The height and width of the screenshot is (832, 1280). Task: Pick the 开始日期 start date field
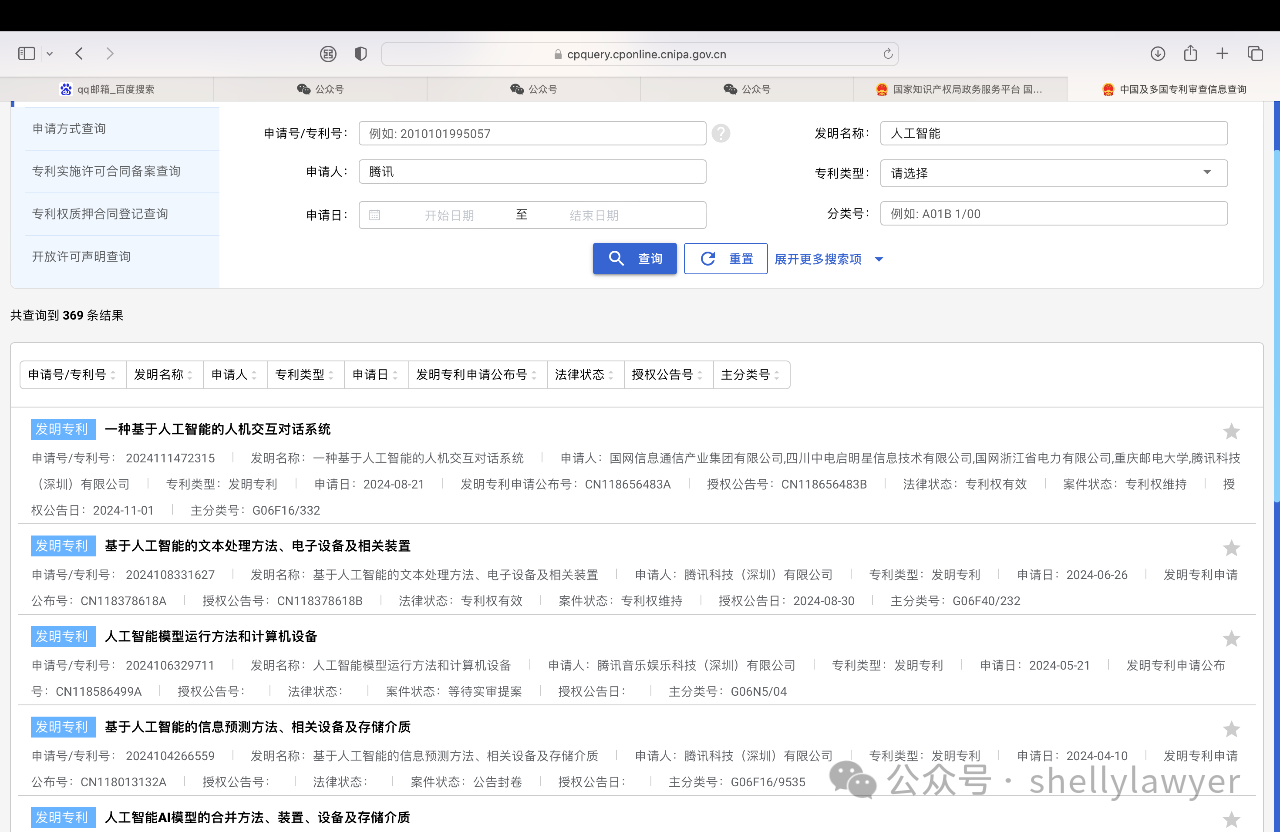(x=449, y=215)
